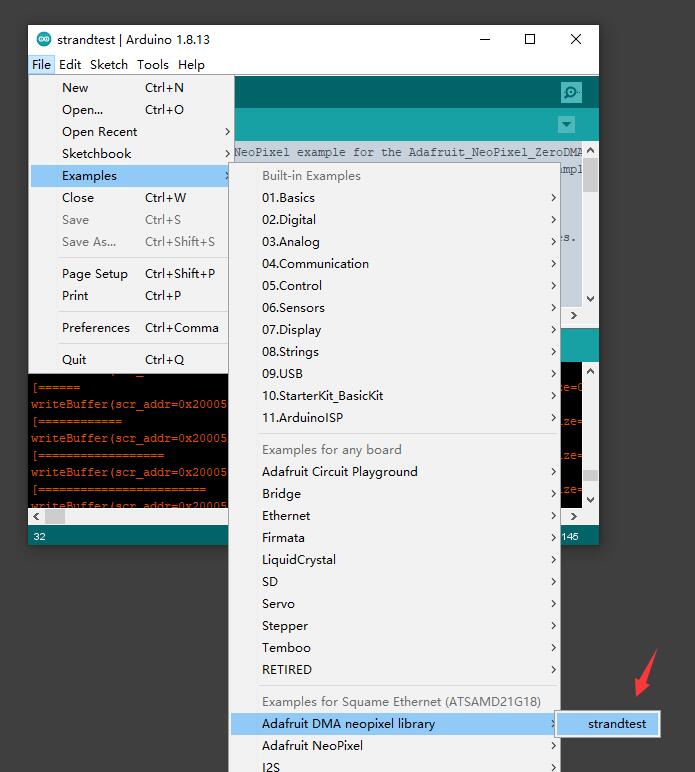The image size is (695, 772).
Task: Expand the Servo examples
Action: (395, 604)
